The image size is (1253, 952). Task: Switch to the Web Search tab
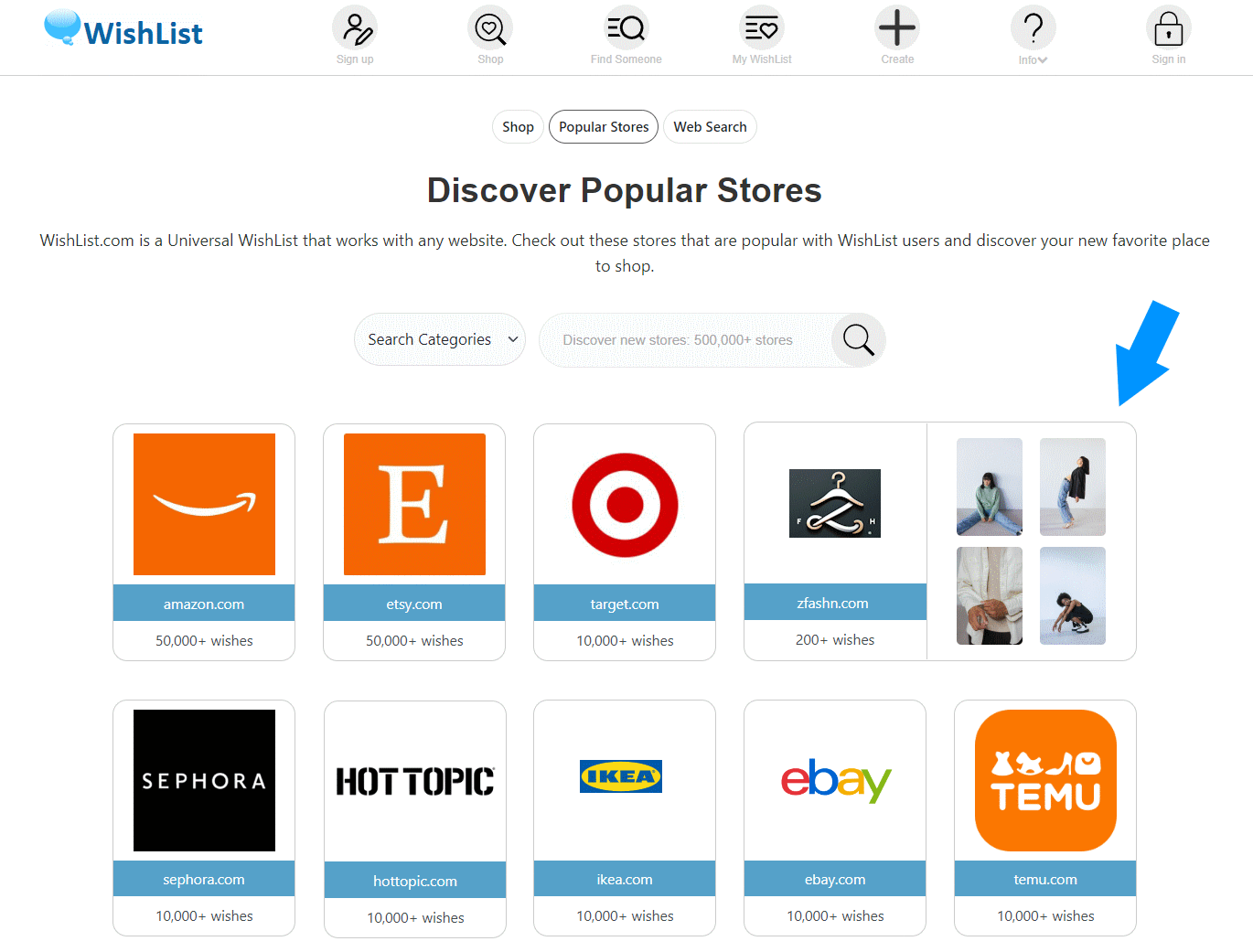point(710,127)
